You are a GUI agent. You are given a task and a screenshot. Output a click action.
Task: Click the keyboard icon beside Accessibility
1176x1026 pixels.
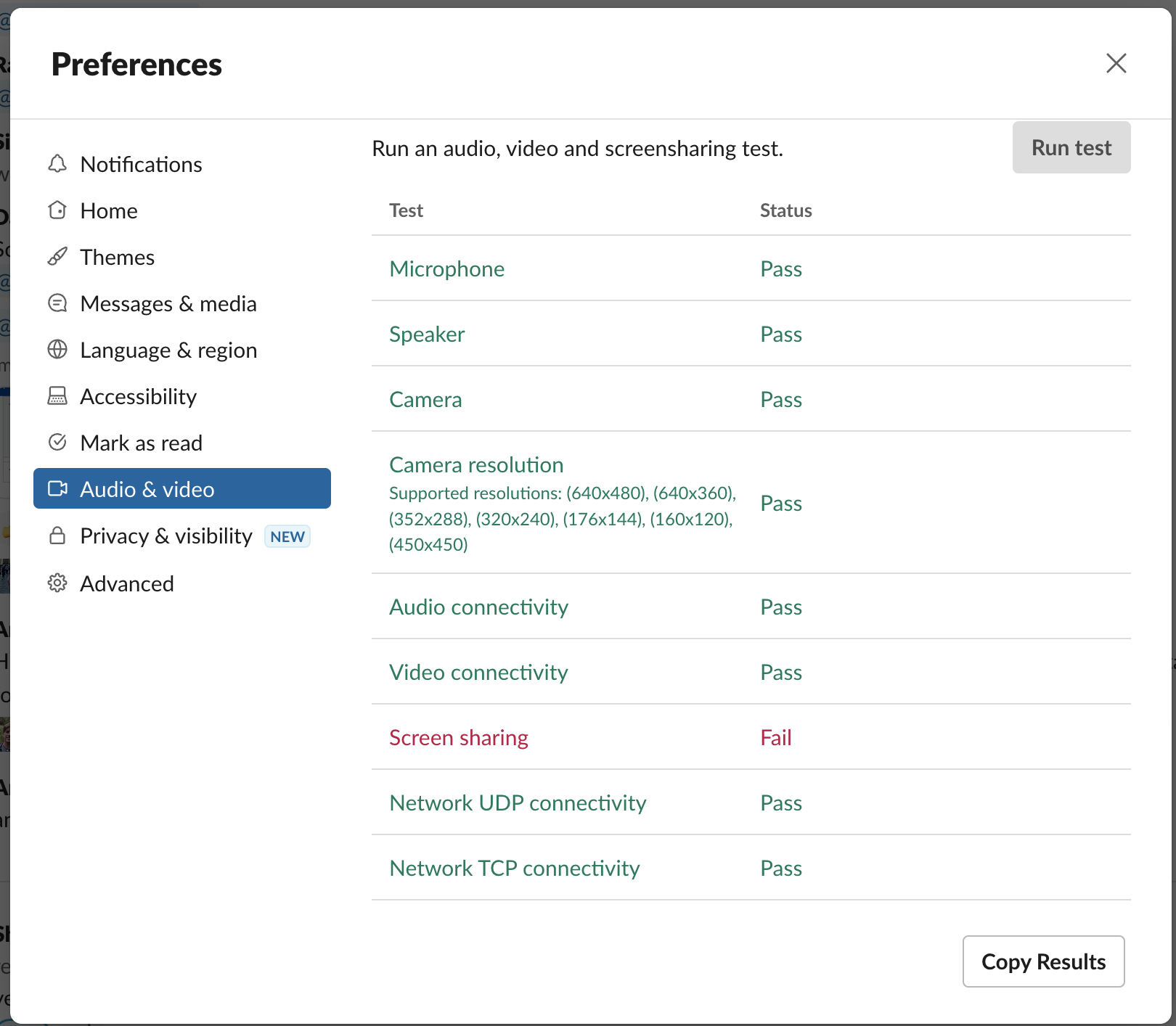pos(57,396)
